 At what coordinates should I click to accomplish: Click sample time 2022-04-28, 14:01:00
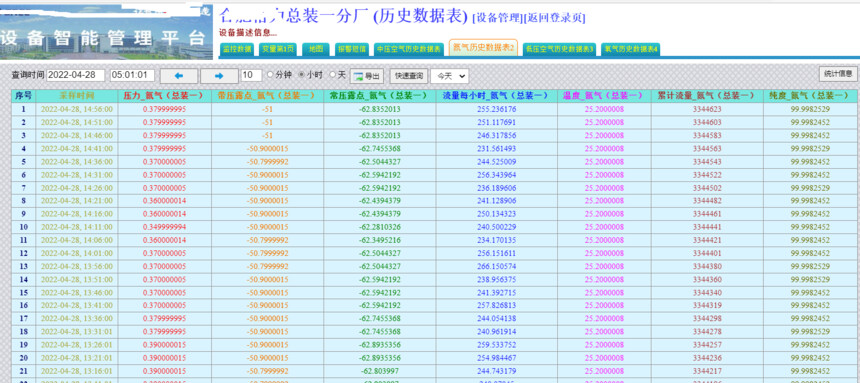pos(77,253)
